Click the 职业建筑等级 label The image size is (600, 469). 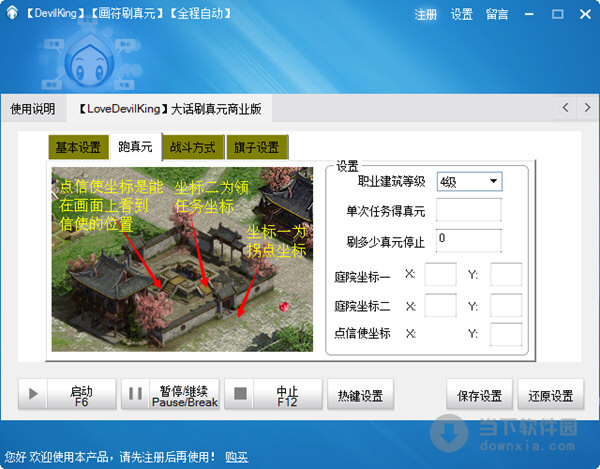click(x=391, y=182)
